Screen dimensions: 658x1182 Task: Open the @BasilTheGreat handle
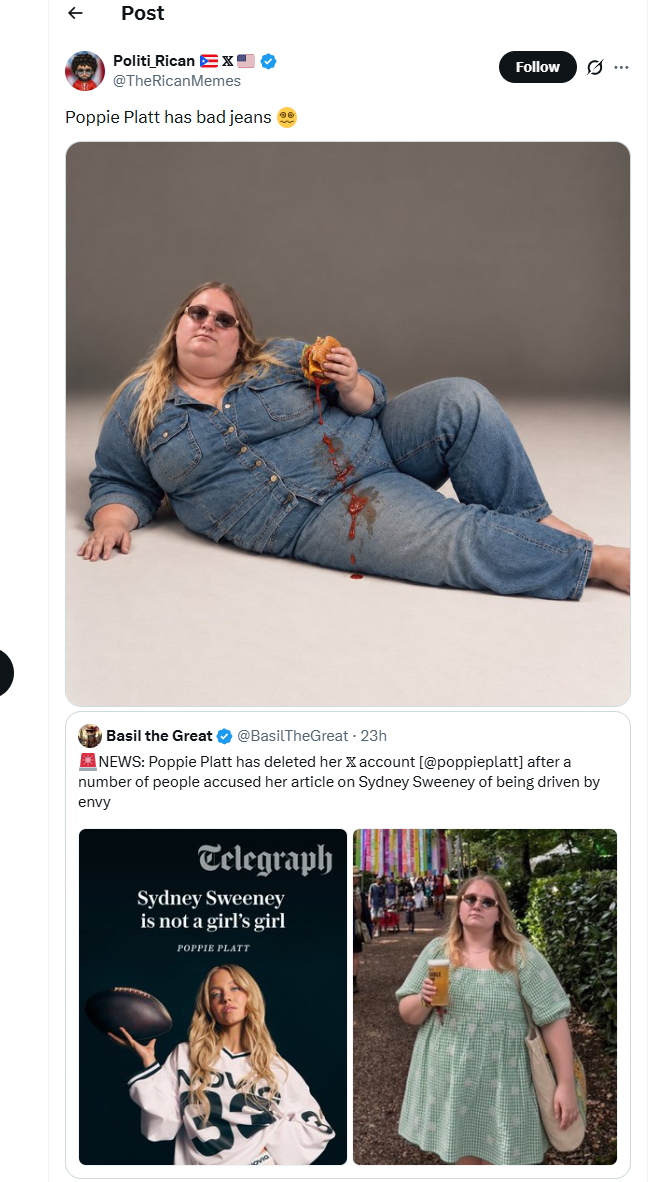click(x=292, y=736)
